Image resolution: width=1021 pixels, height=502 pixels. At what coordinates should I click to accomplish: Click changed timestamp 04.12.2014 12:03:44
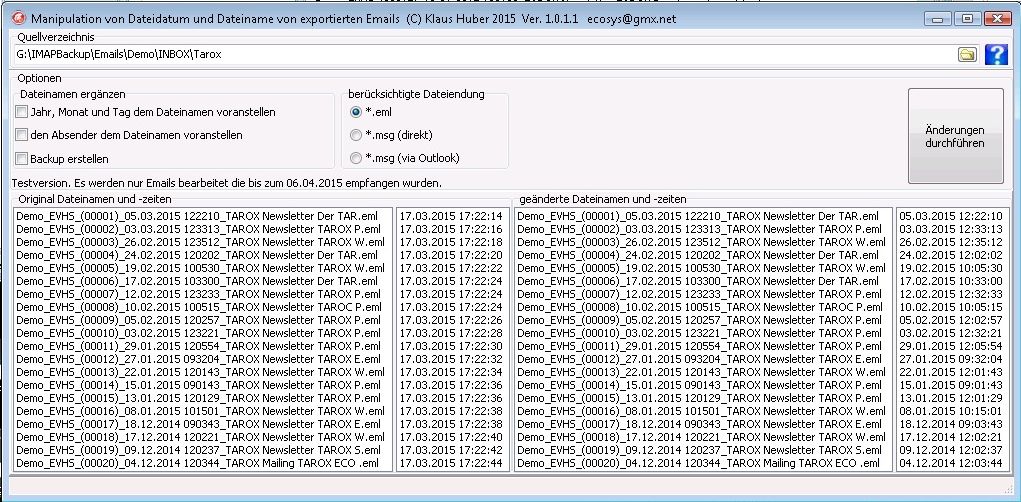pos(951,463)
